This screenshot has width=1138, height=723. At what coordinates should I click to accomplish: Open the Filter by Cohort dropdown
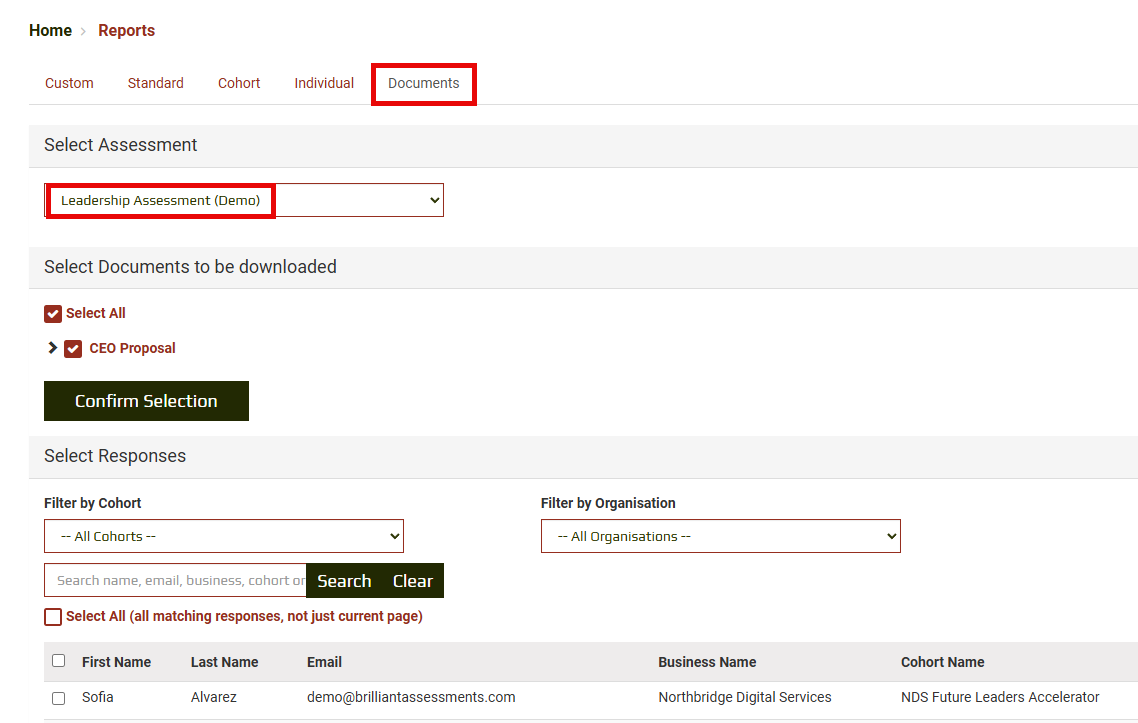click(x=224, y=536)
